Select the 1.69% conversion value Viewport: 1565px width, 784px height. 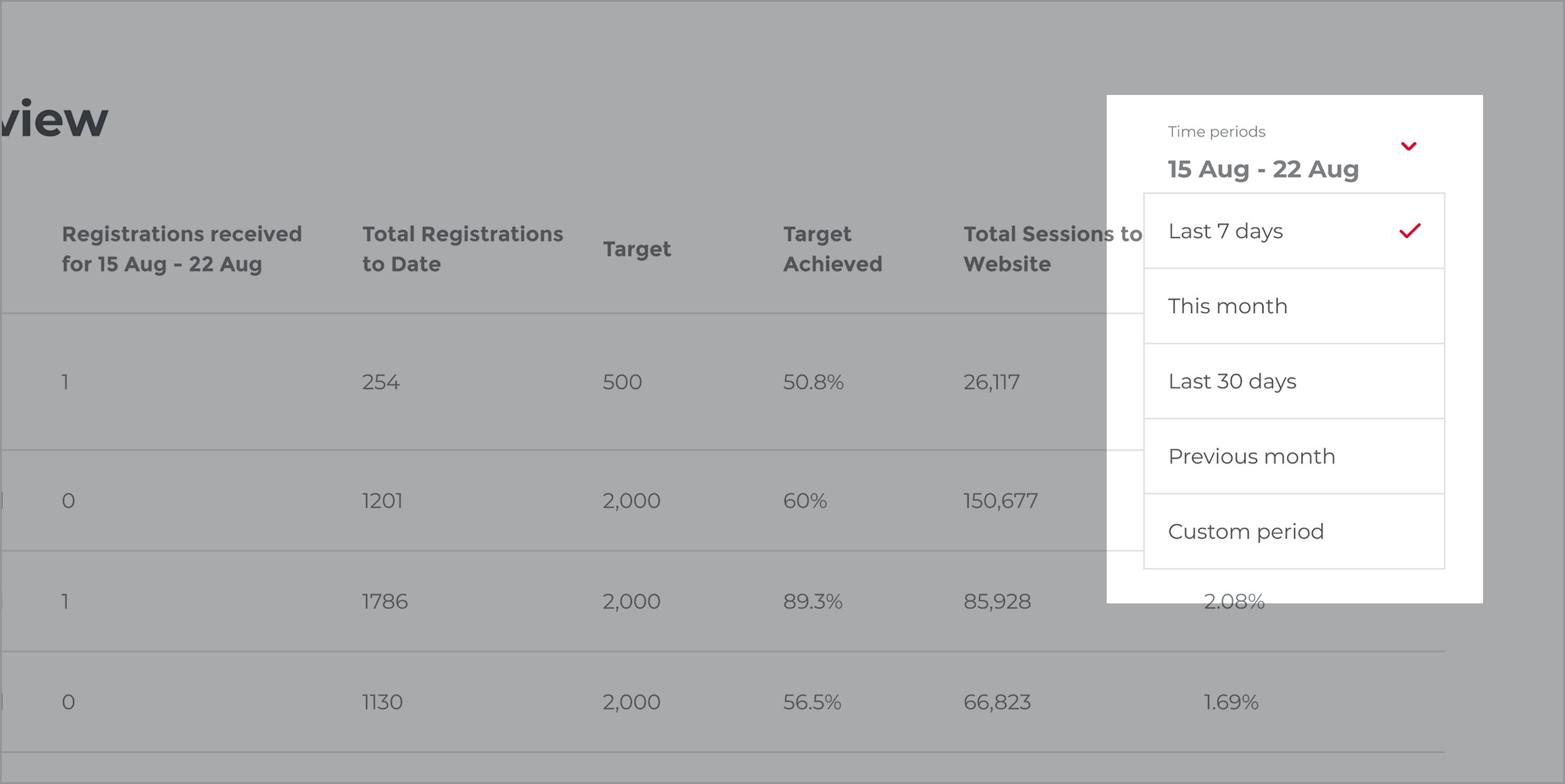(1231, 702)
